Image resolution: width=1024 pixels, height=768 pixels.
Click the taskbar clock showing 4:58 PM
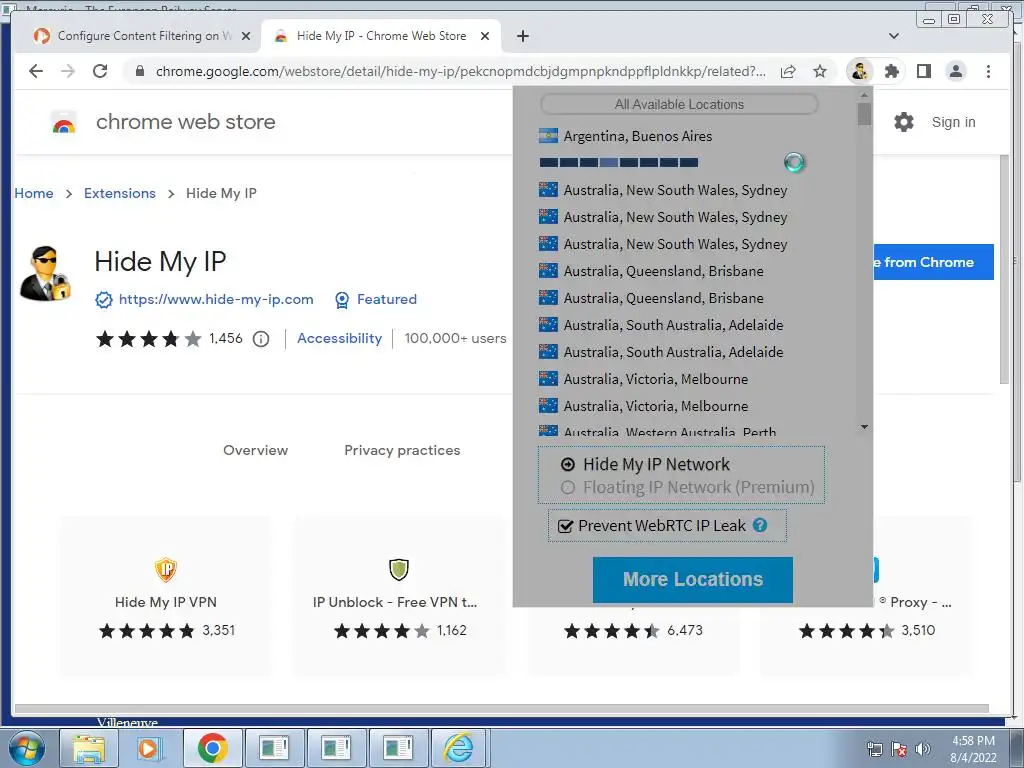[973, 749]
